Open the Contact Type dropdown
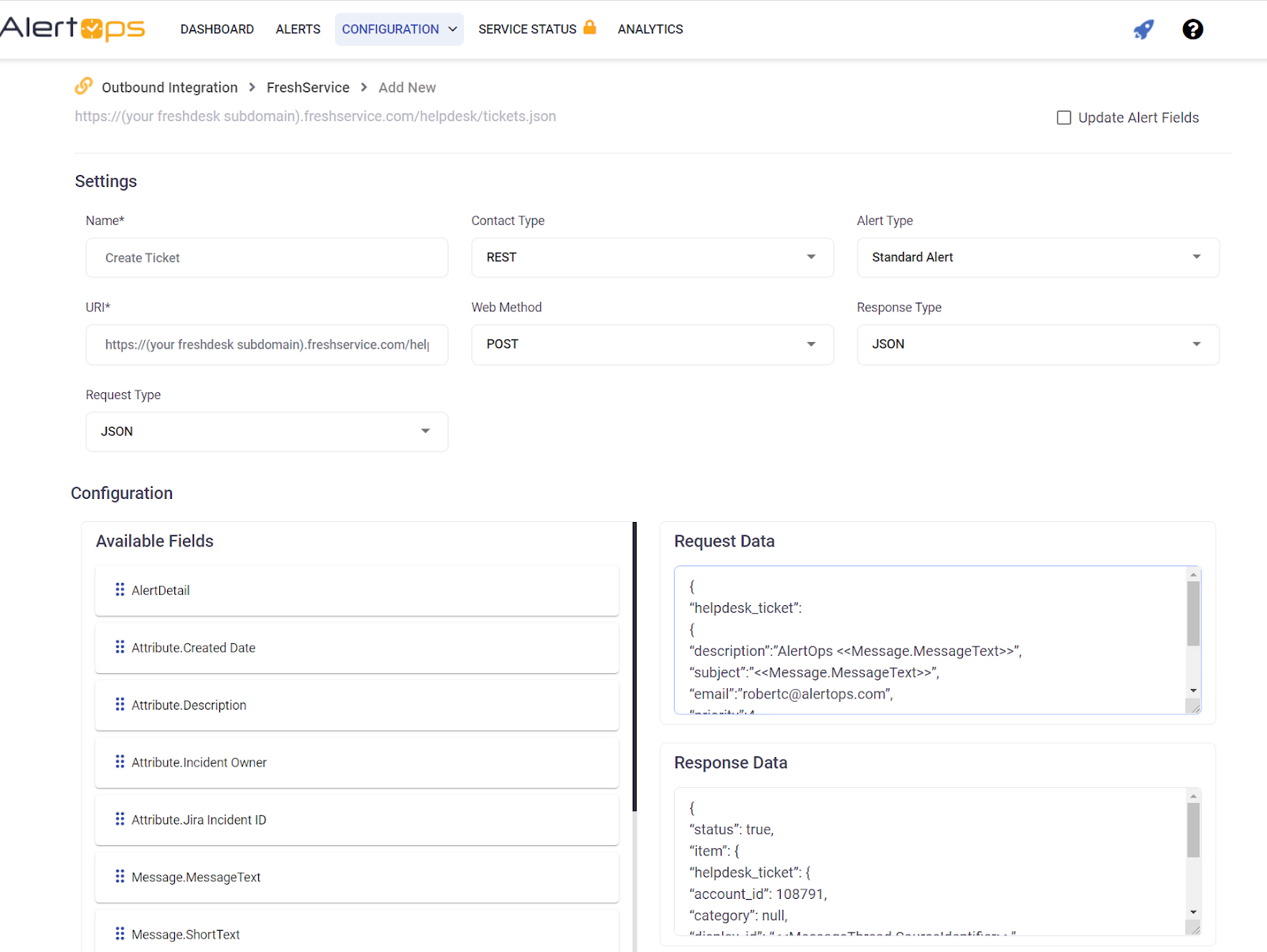Viewport: 1267px width, 952px height. click(652, 257)
